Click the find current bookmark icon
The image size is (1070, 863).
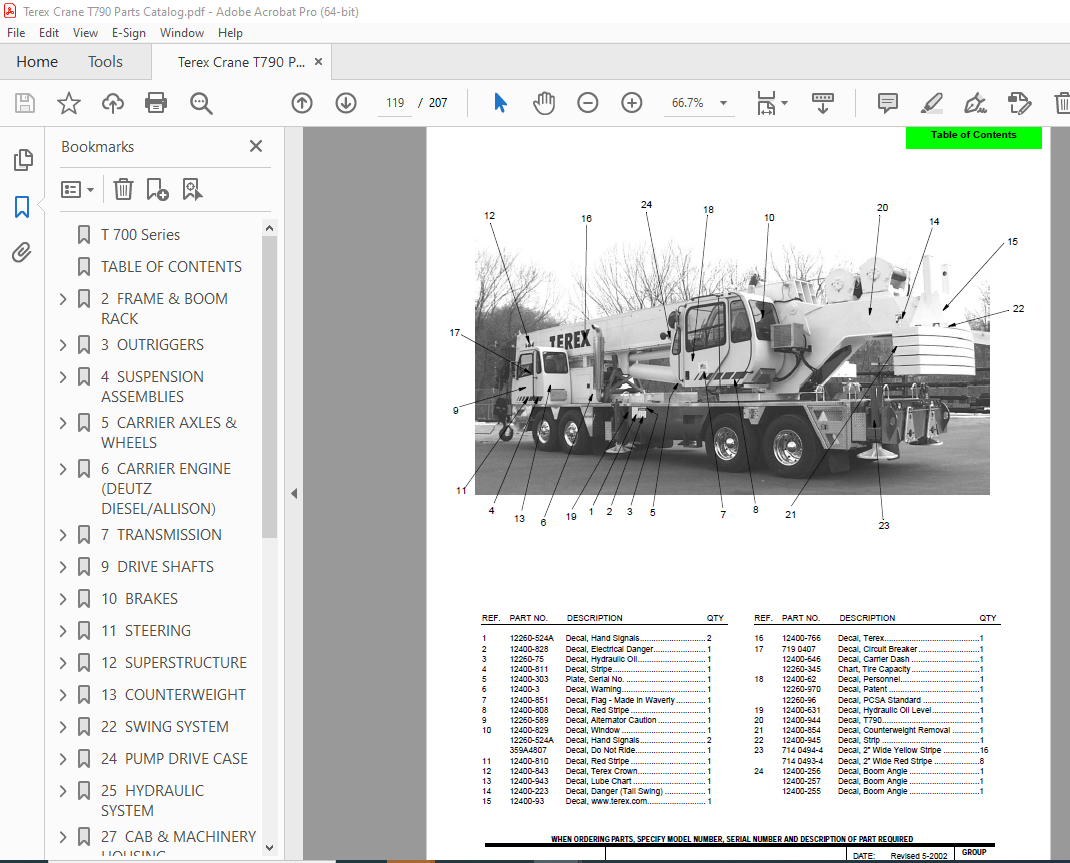coord(192,189)
